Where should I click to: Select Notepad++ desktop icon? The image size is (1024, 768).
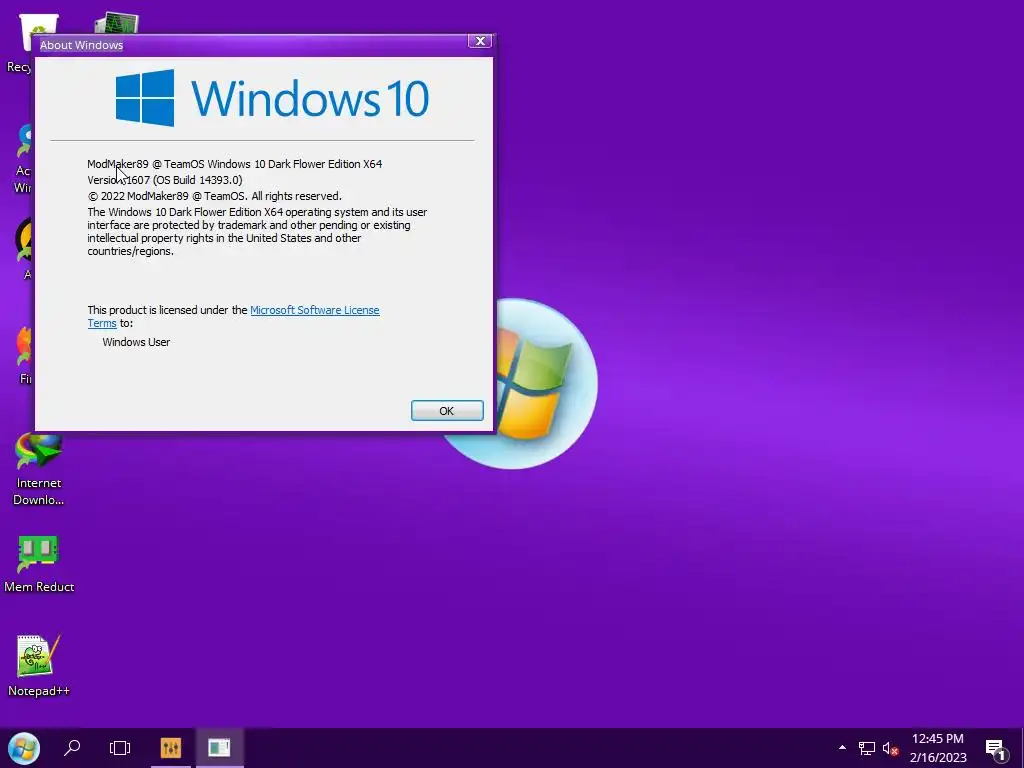click(x=39, y=665)
